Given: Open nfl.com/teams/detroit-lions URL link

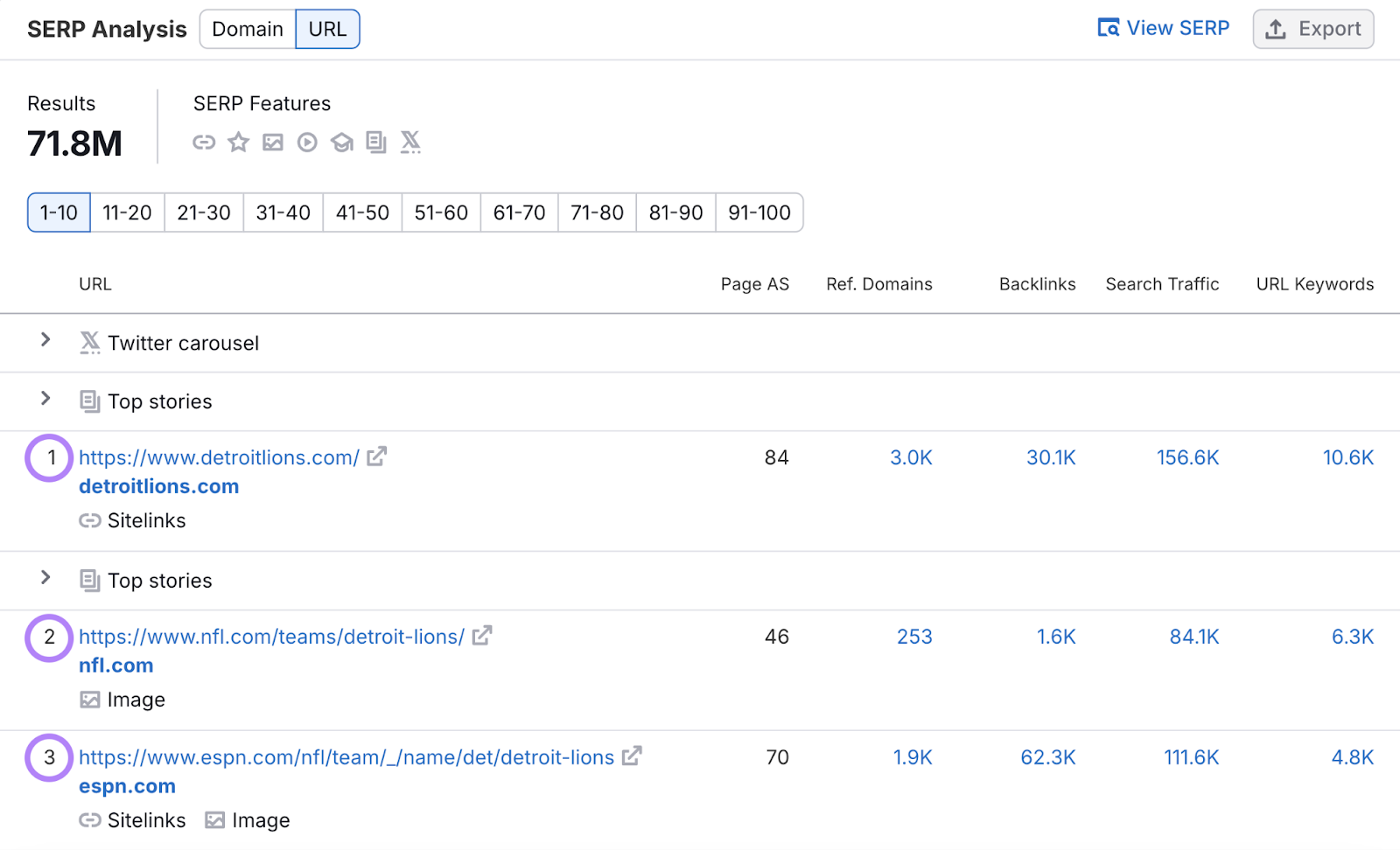Looking at the screenshot, I should click(x=271, y=637).
